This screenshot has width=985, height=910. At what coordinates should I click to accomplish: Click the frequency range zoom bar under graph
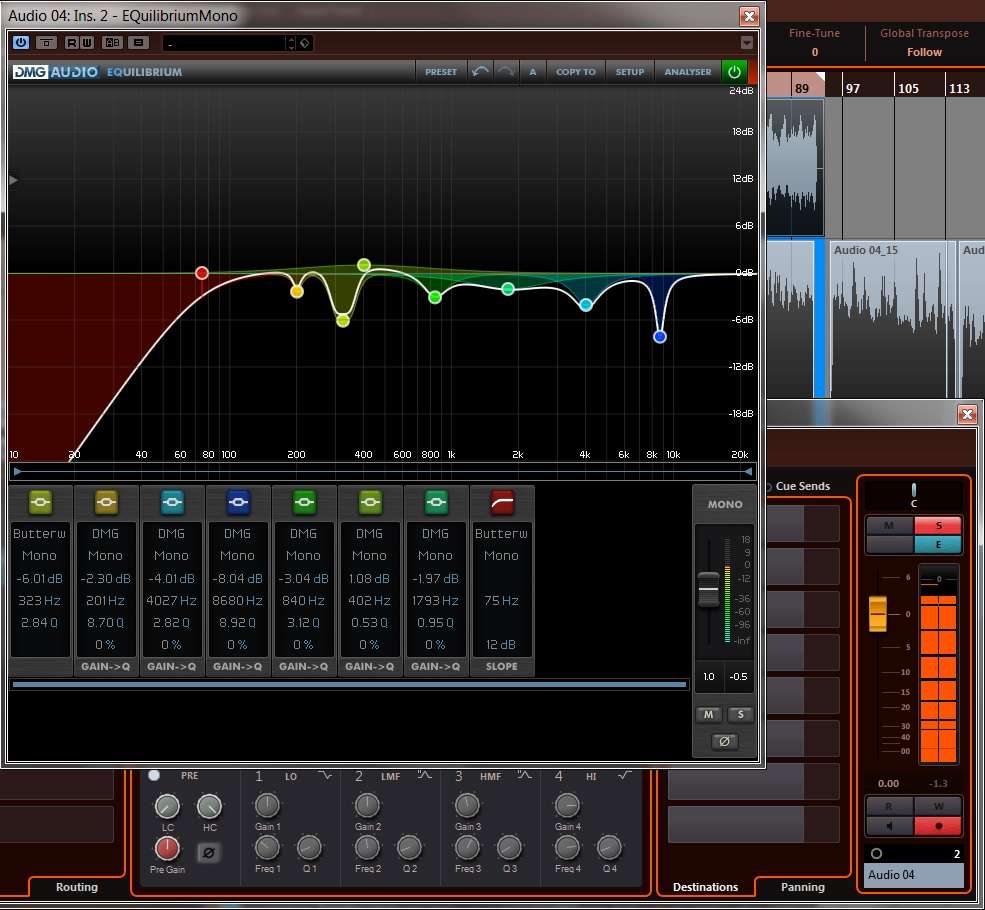pyautogui.click(x=383, y=471)
